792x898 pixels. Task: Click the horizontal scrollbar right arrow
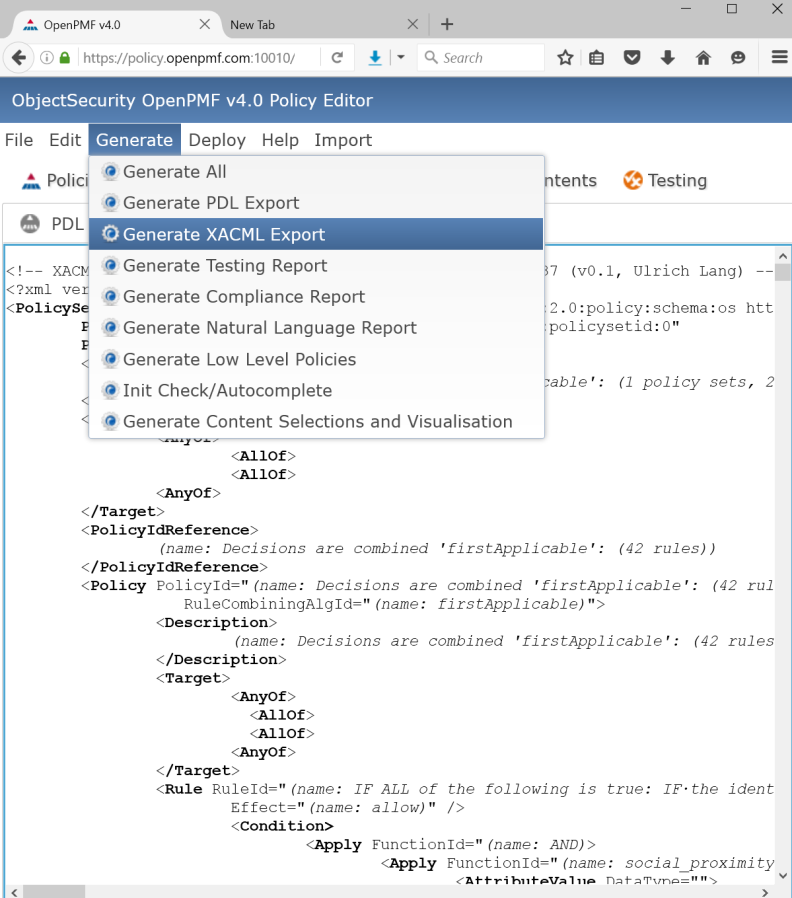click(x=765, y=892)
